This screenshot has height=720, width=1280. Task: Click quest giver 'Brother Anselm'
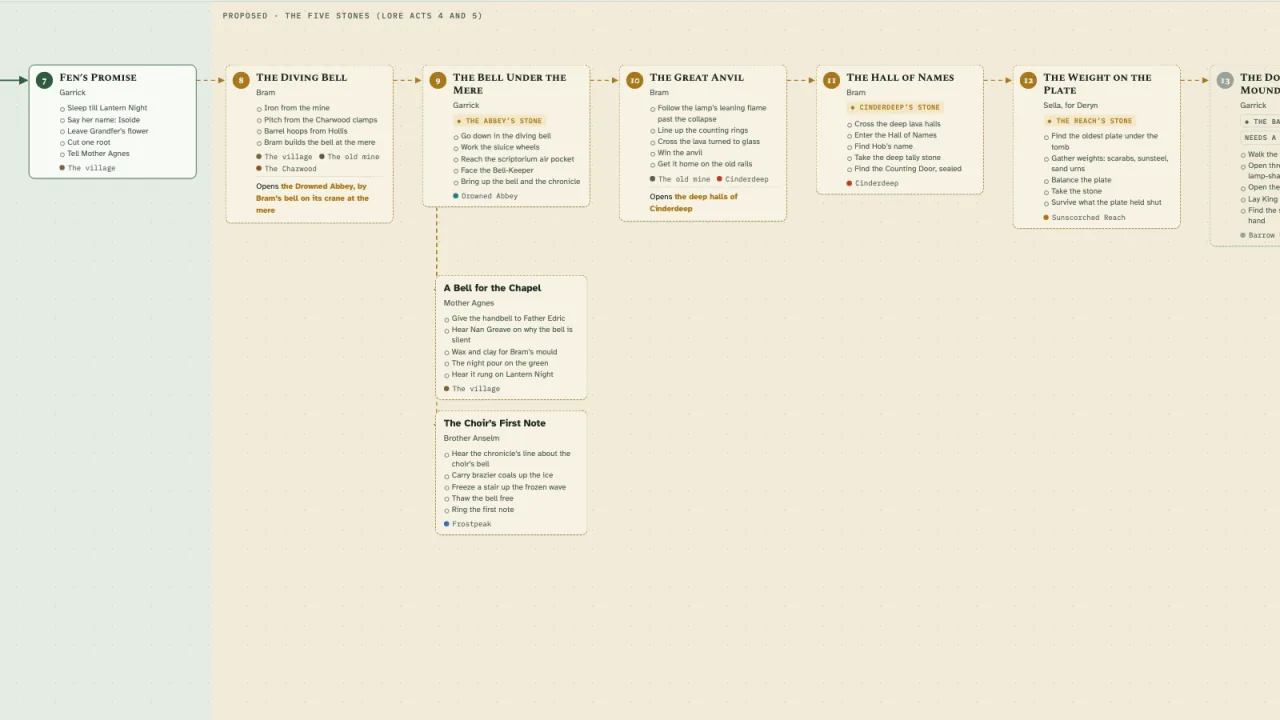(x=472, y=438)
